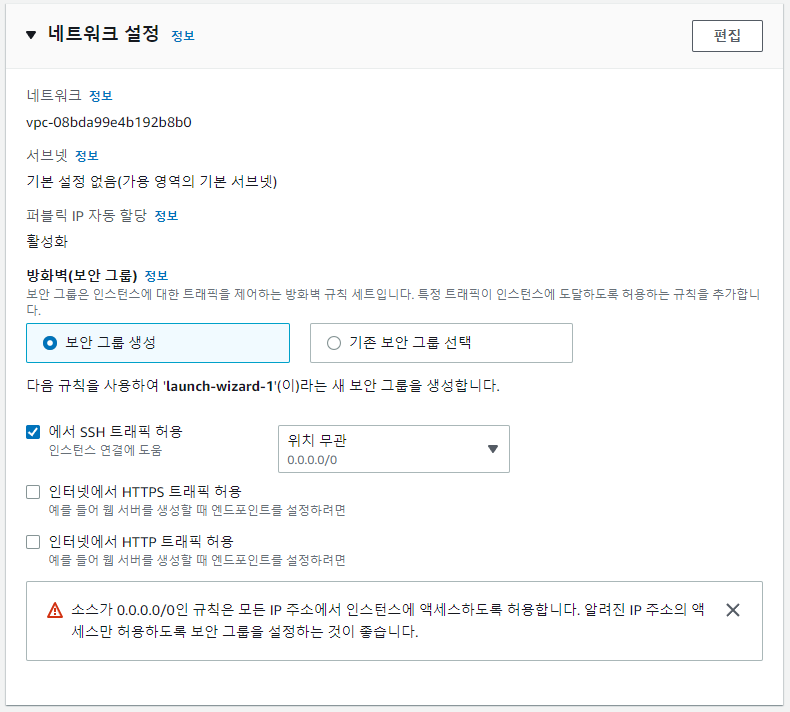Open 정보 link beside 방화벽(보안 그룹)

[x=156, y=276]
